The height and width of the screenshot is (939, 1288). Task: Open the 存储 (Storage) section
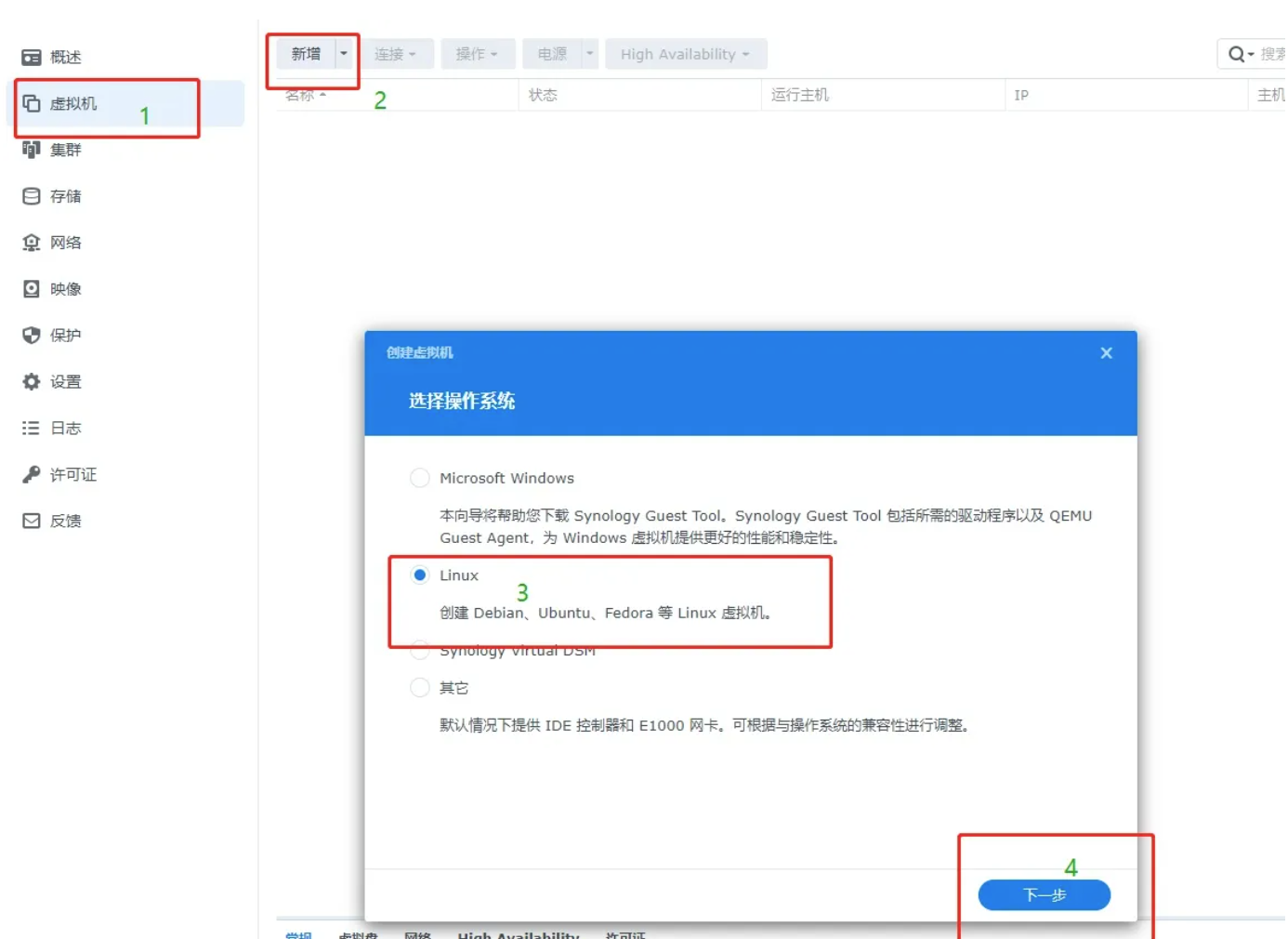pos(63,196)
